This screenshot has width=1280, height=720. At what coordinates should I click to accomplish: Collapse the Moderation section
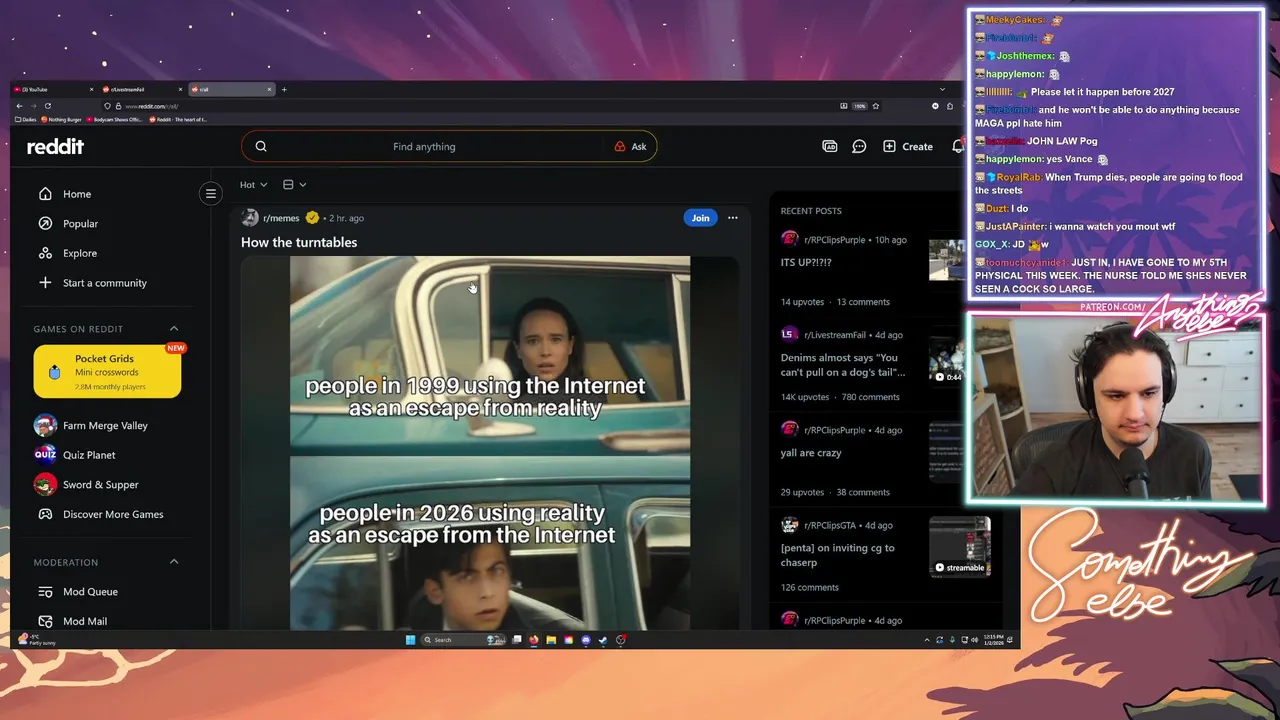174,562
